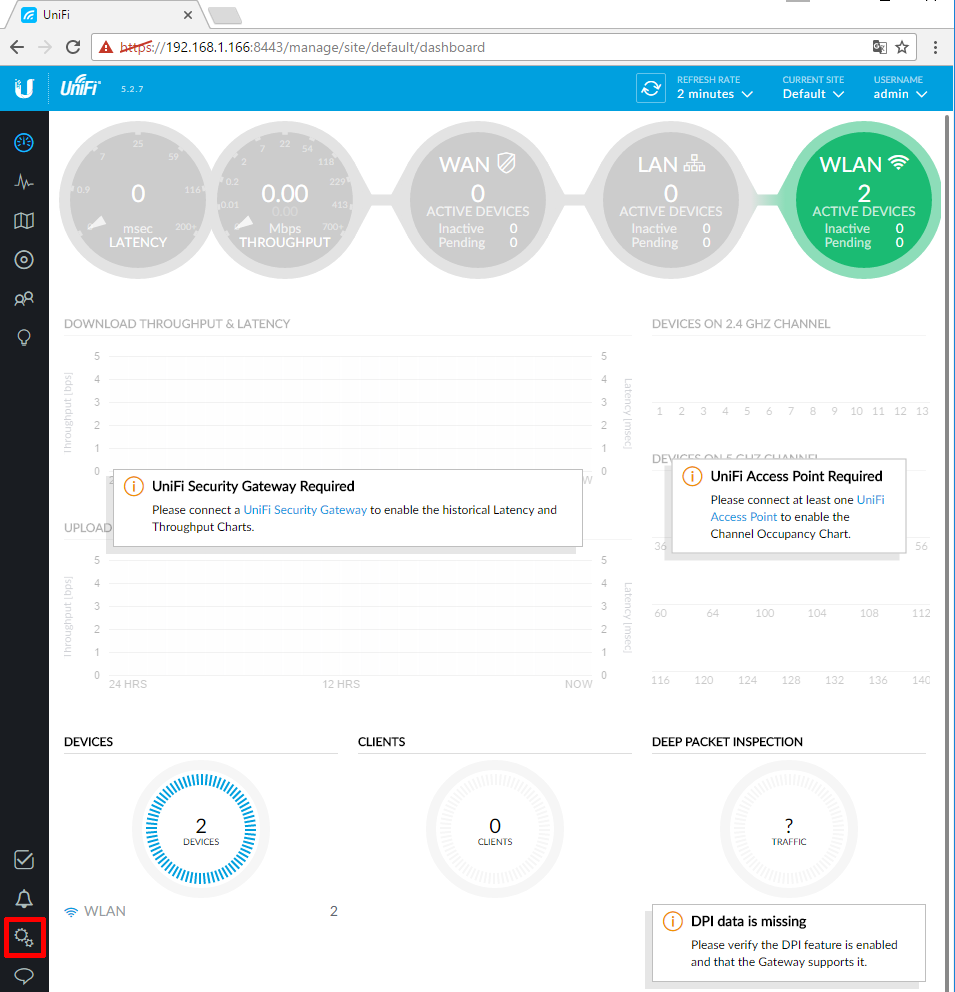Viewport: 955px width, 992px height.
Task: Reload the browser page
Action: pyautogui.click(x=73, y=47)
